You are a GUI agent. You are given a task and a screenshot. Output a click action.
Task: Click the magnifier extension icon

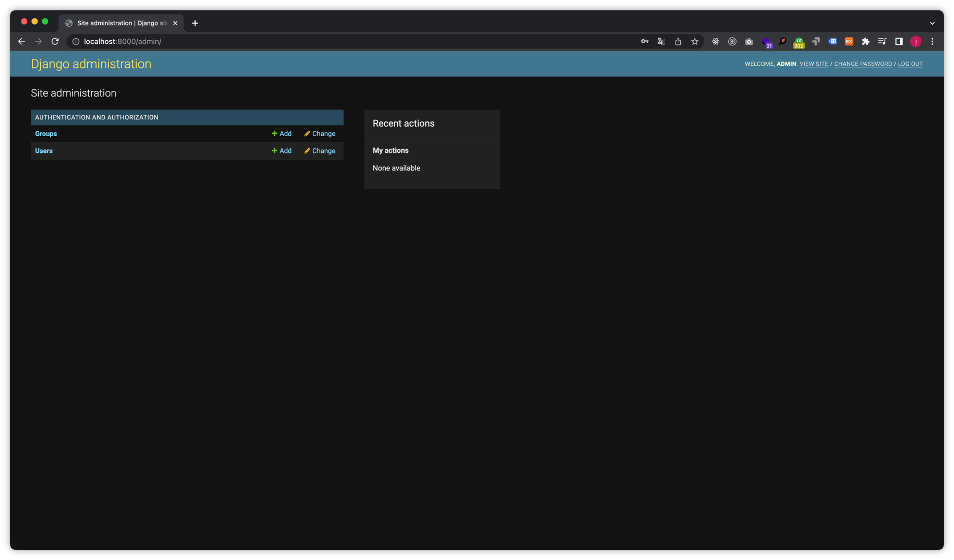[782, 41]
